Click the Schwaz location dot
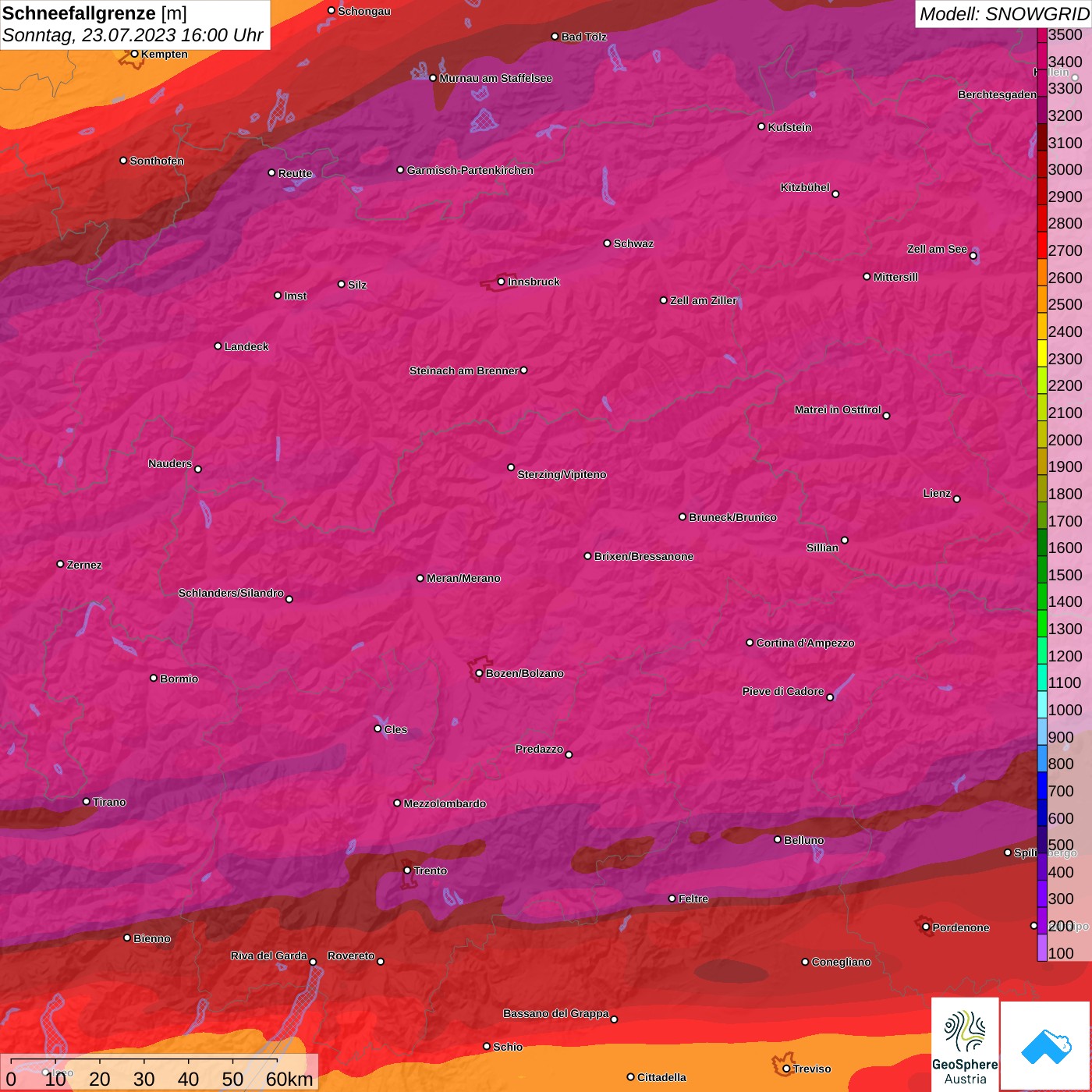Image resolution: width=1092 pixels, height=1092 pixels. pyautogui.click(x=607, y=243)
